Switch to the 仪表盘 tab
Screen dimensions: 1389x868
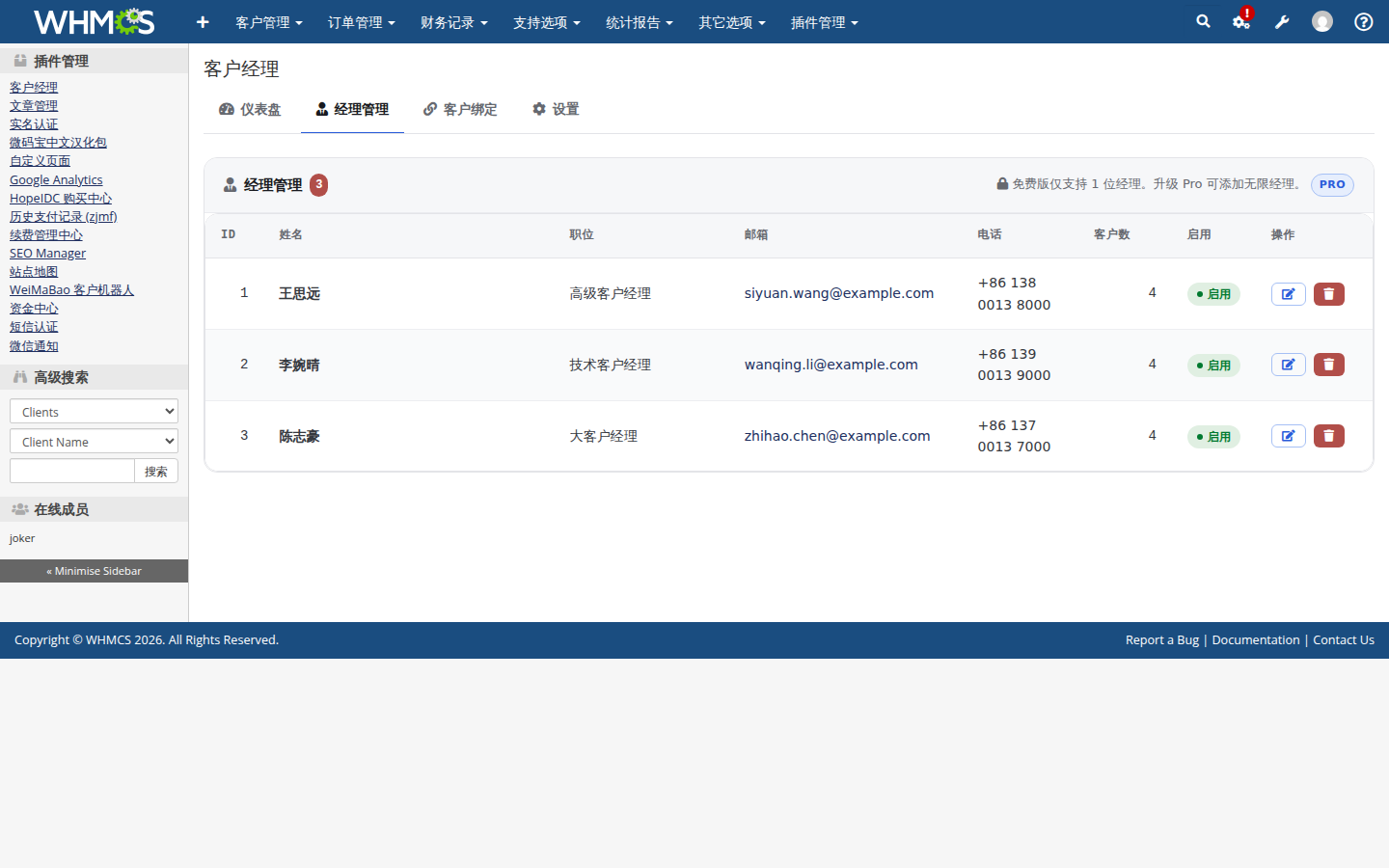pos(250,110)
